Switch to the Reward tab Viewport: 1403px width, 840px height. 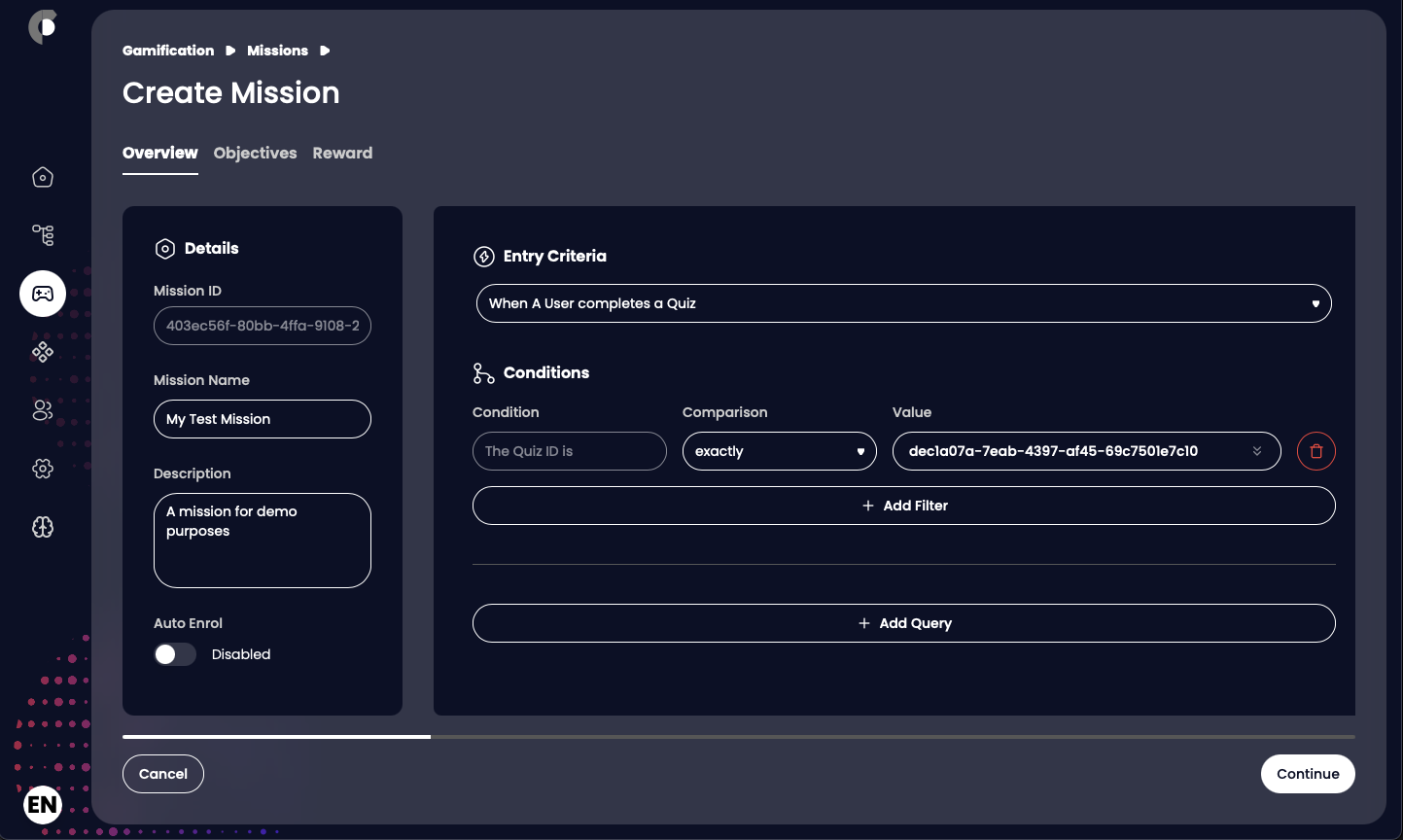pyautogui.click(x=342, y=153)
